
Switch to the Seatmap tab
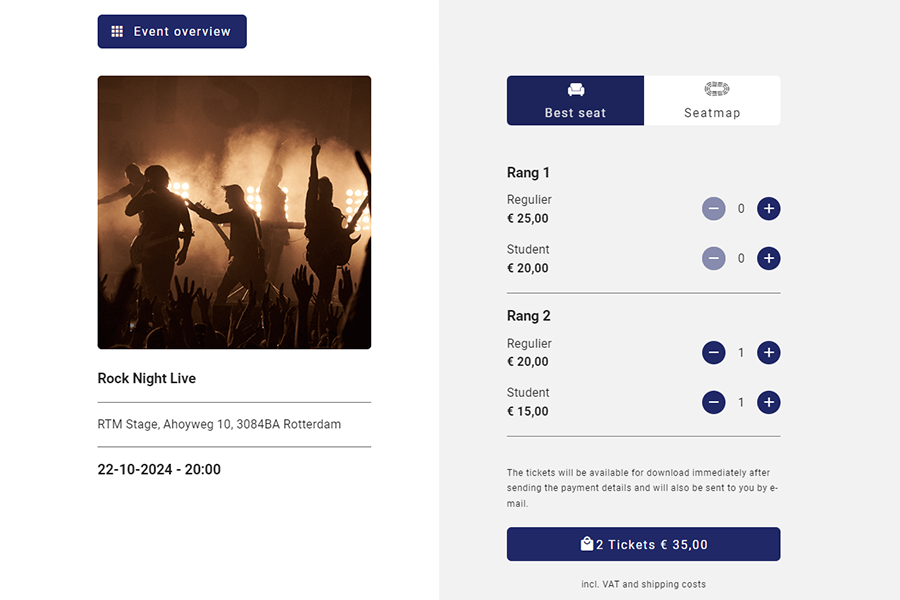point(712,101)
